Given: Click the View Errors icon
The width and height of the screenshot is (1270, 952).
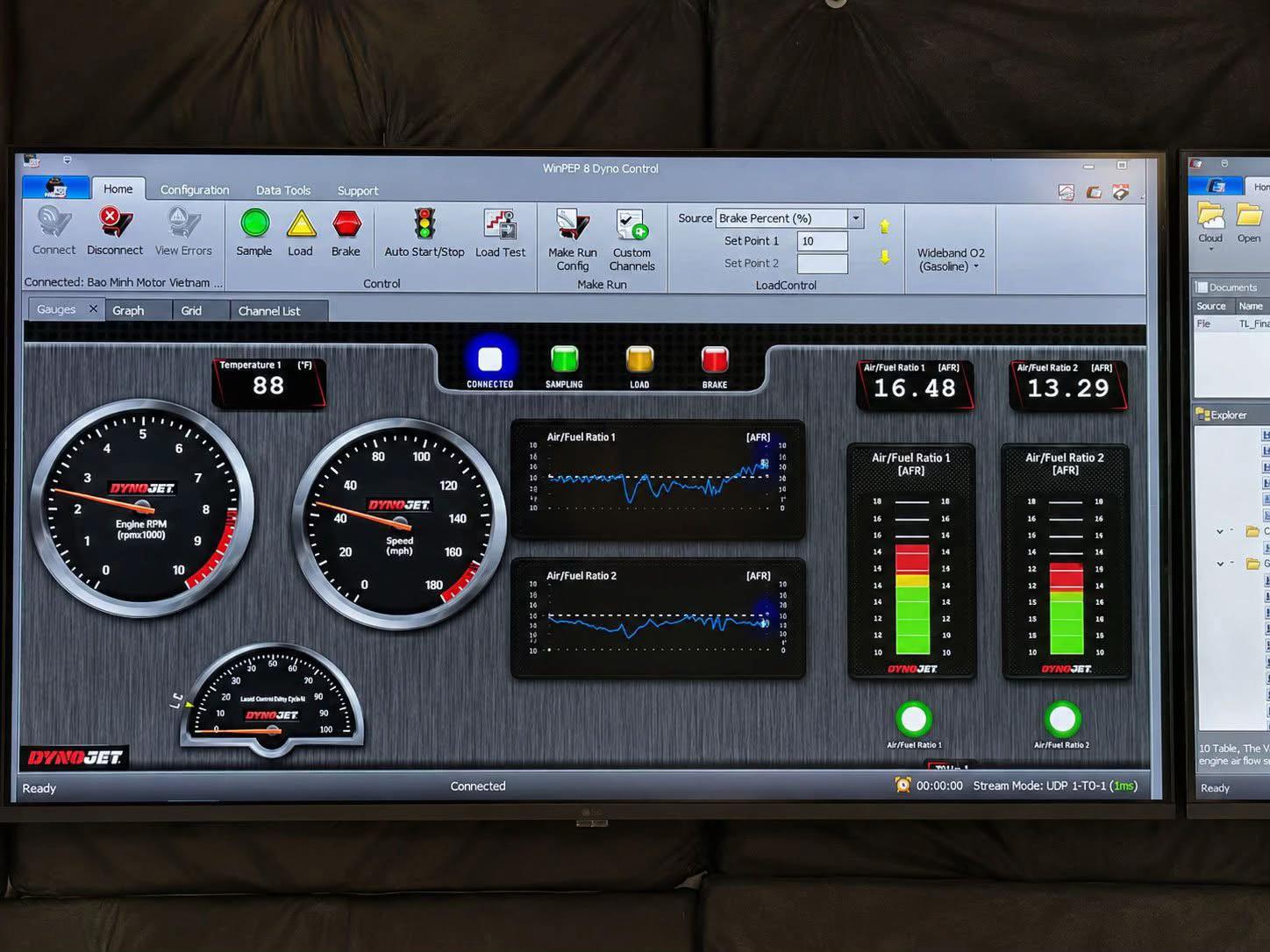Looking at the screenshot, I should pyautogui.click(x=183, y=223).
